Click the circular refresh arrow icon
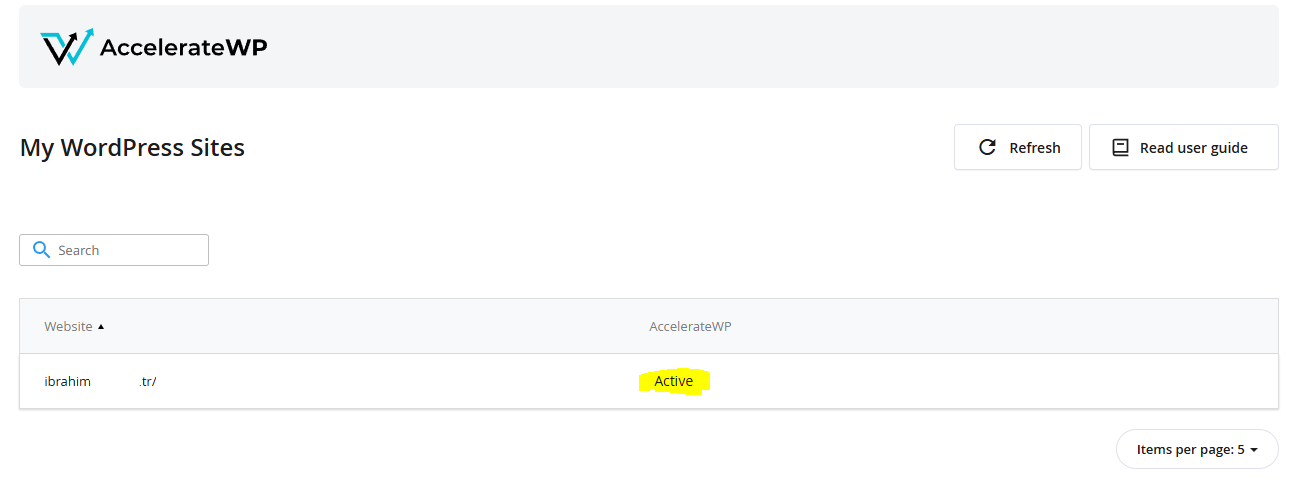The image size is (1300, 486). click(x=987, y=148)
